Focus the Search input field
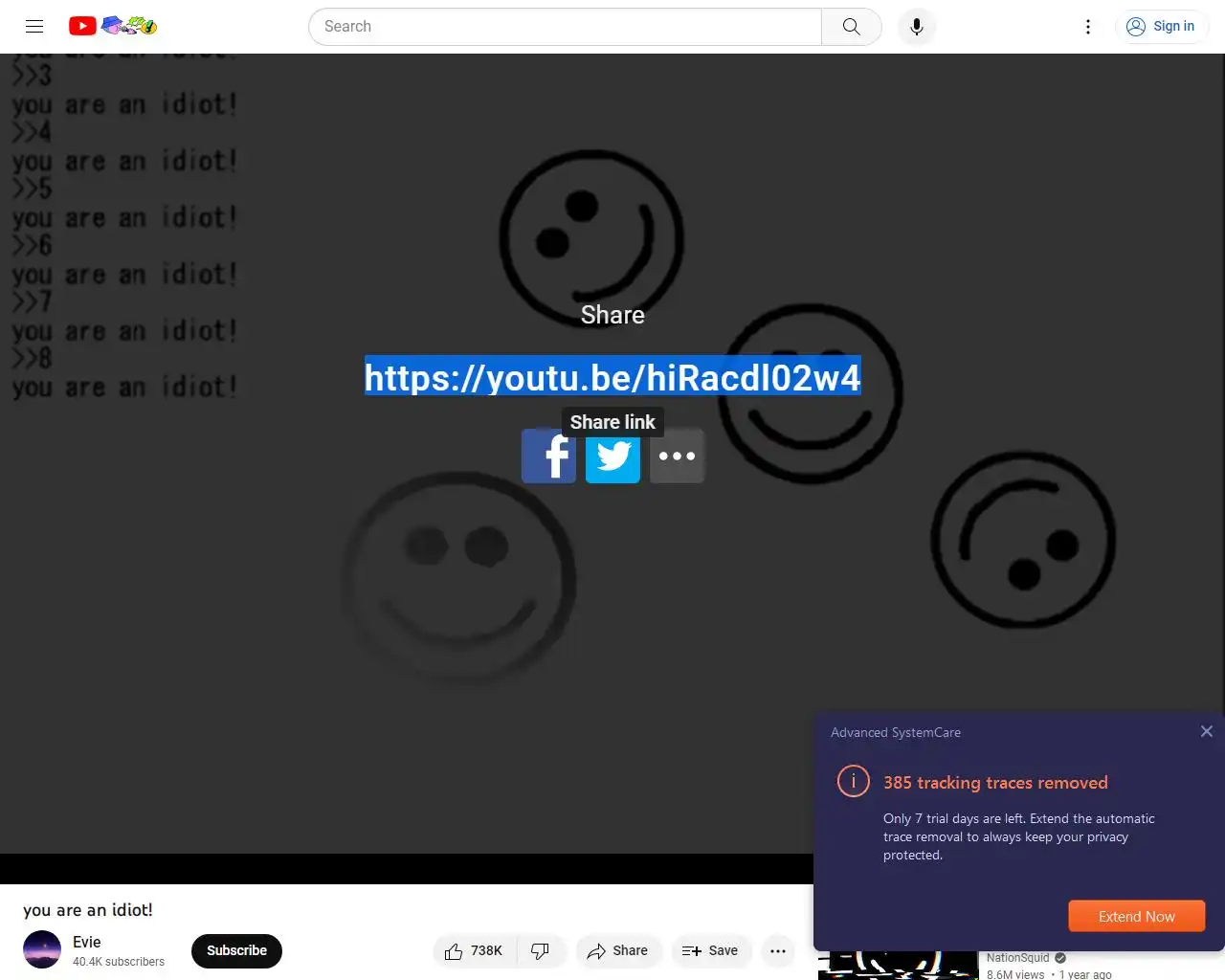Screen dimensions: 1225x980 click(565, 27)
